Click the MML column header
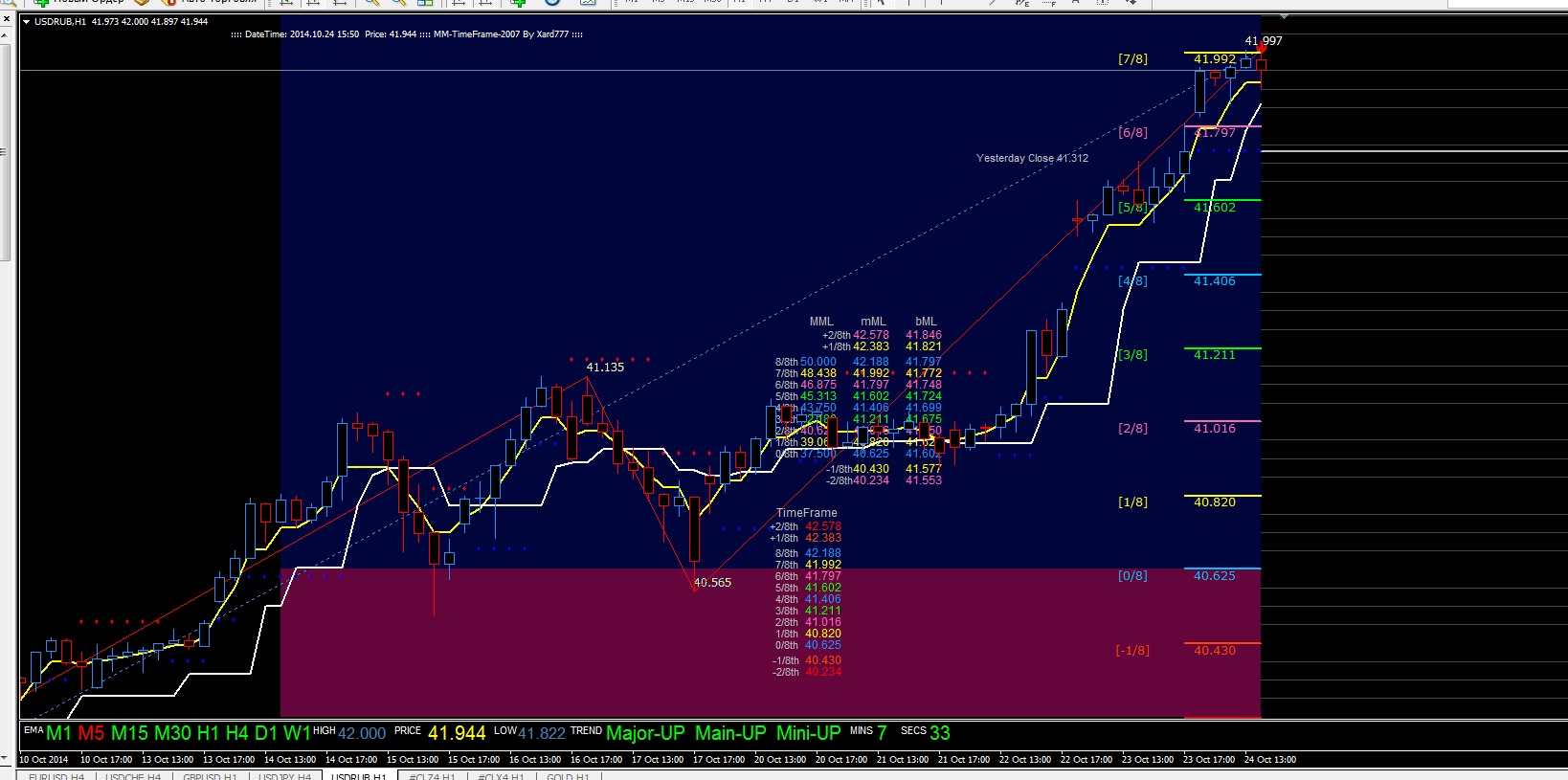 tap(821, 322)
